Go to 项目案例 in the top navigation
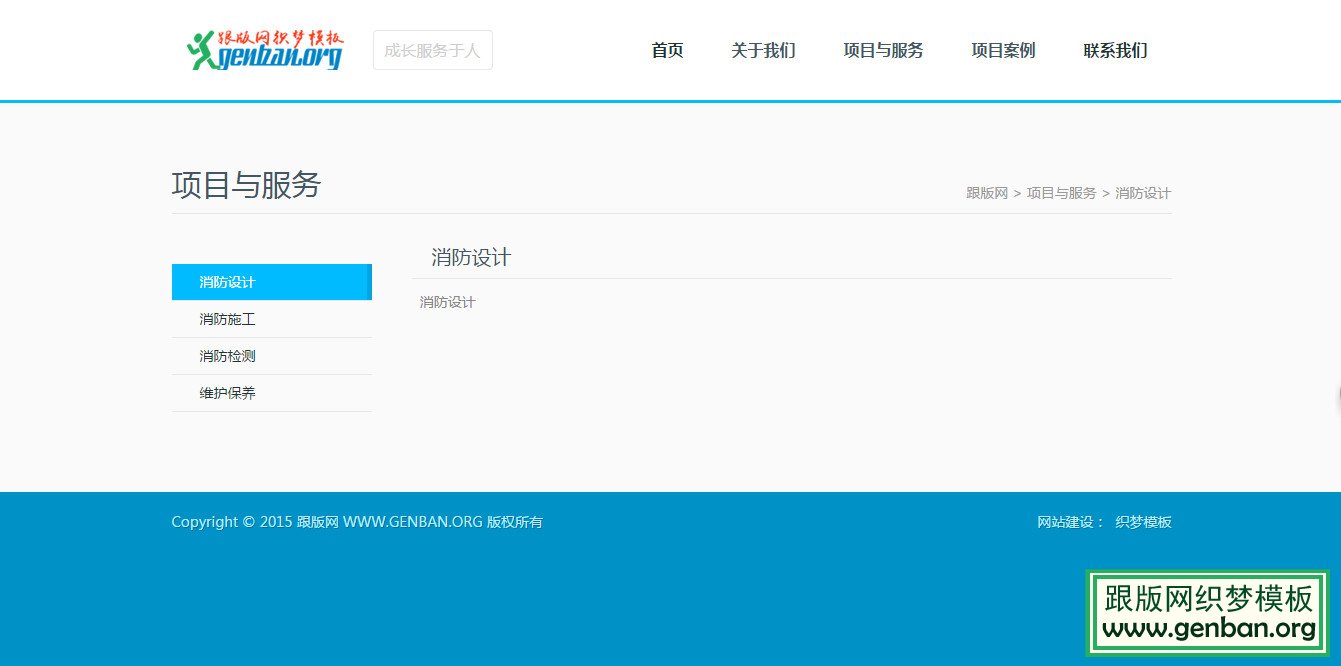 1002,51
